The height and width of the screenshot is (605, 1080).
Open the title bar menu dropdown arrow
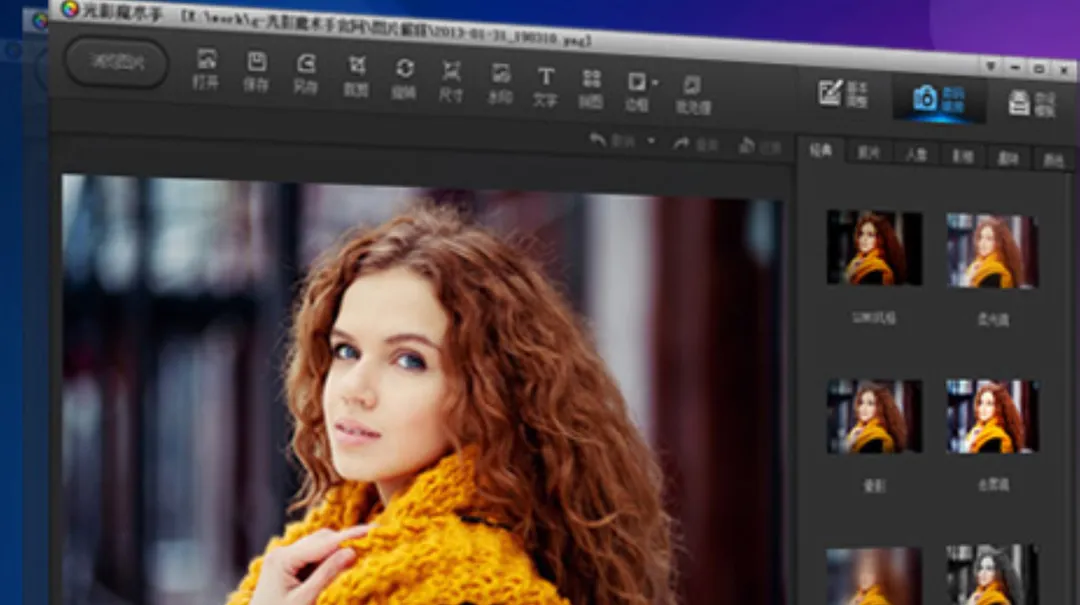tap(991, 67)
